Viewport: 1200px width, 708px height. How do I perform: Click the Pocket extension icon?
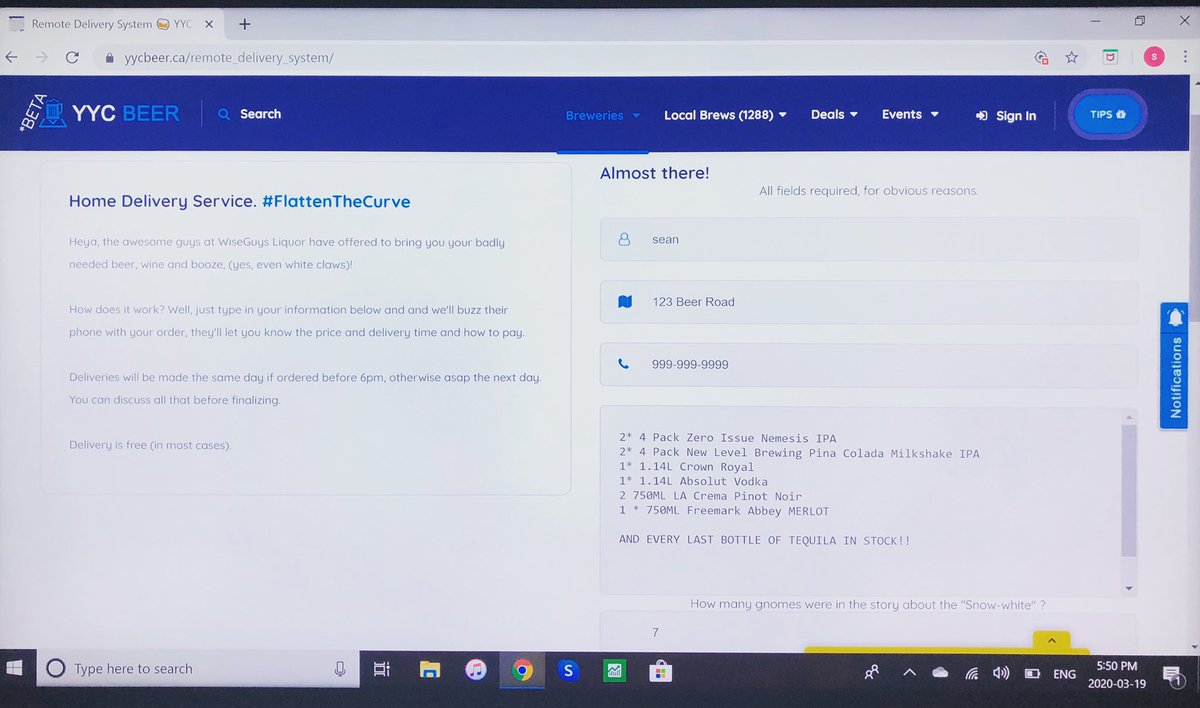1109,57
